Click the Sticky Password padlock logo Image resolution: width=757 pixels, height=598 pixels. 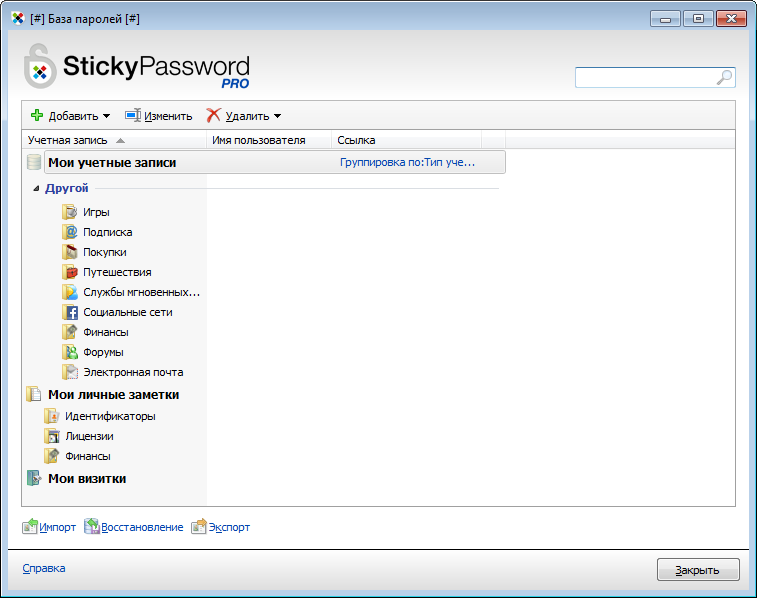(40, 67)
